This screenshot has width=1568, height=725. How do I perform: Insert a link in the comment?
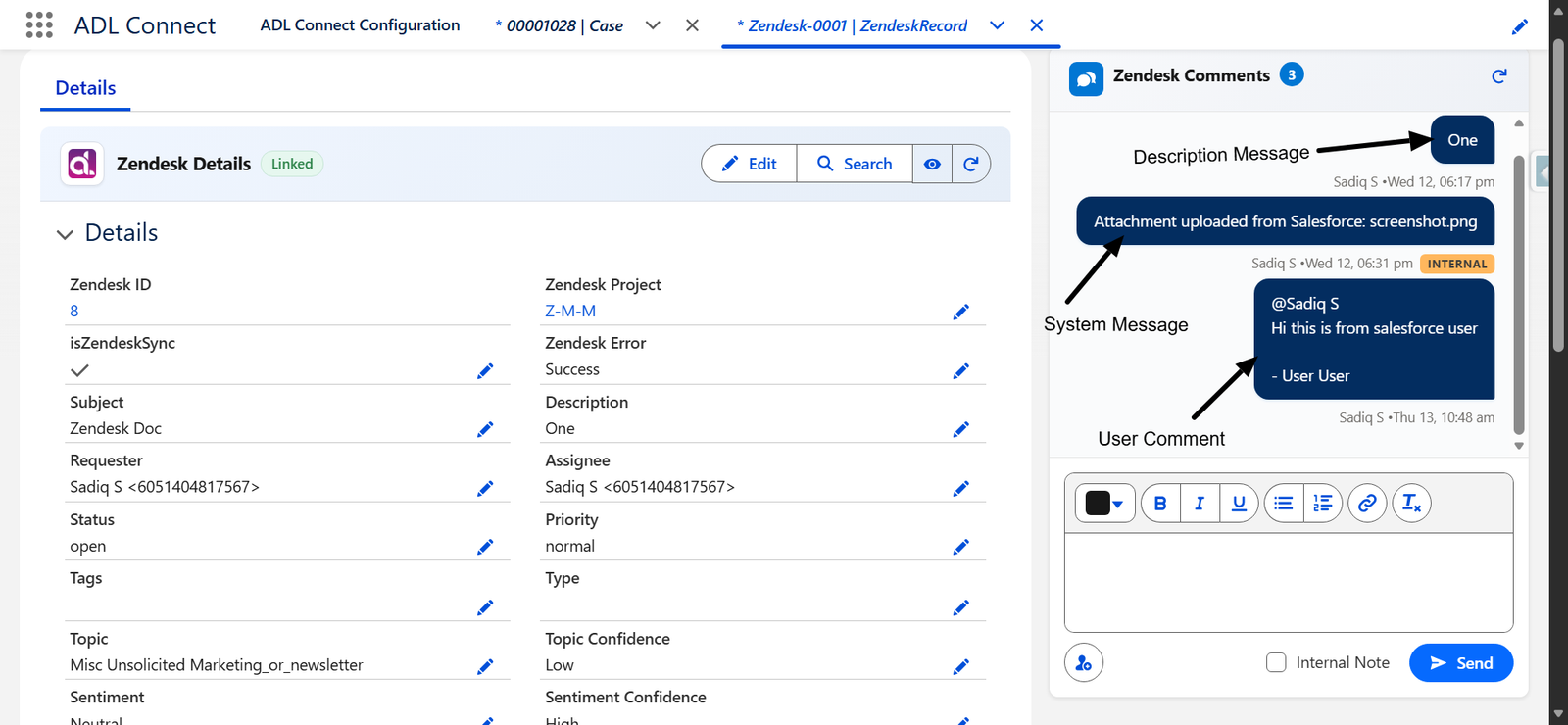1367,503
